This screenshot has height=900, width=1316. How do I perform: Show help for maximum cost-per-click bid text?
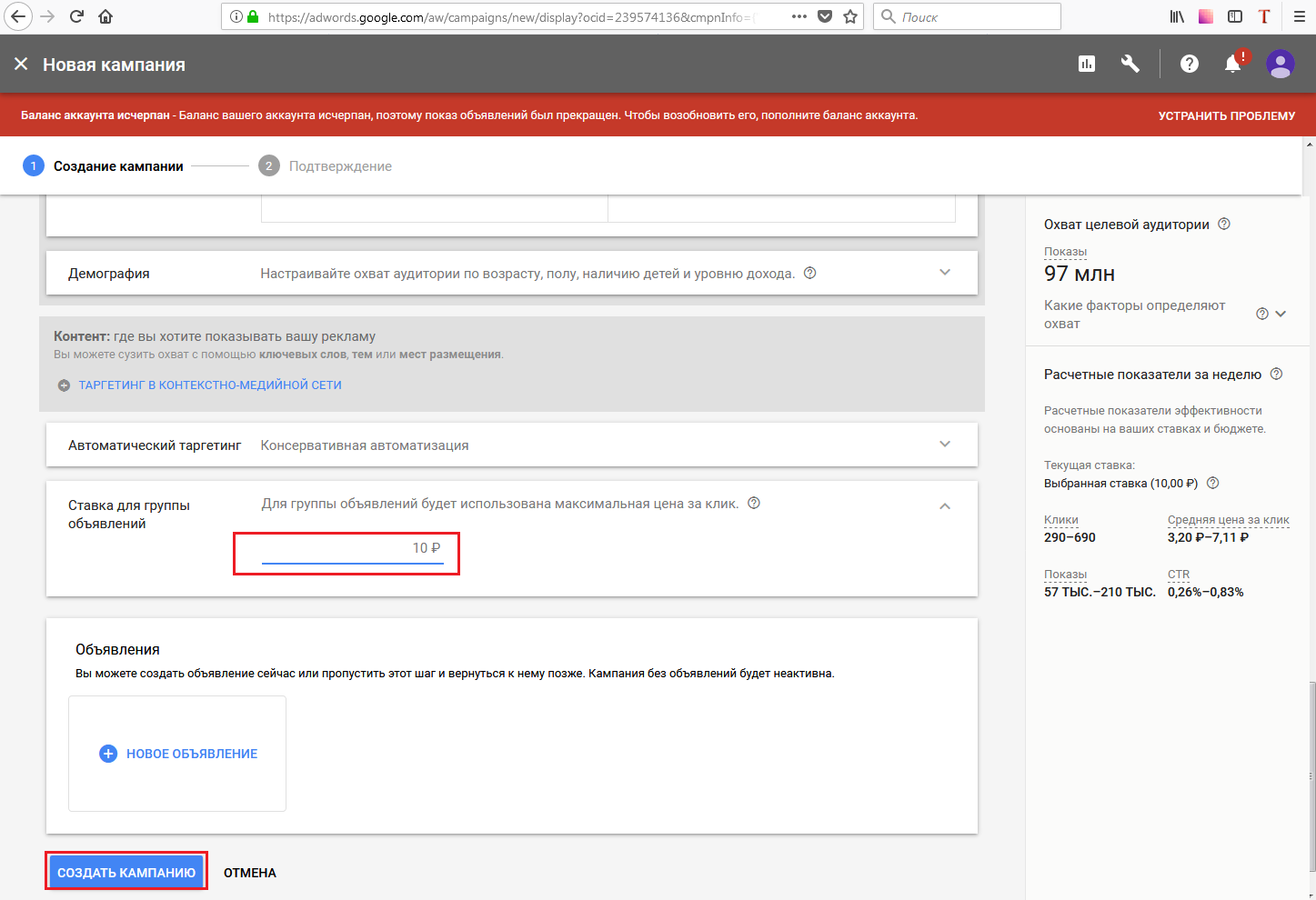pos(753,503)
